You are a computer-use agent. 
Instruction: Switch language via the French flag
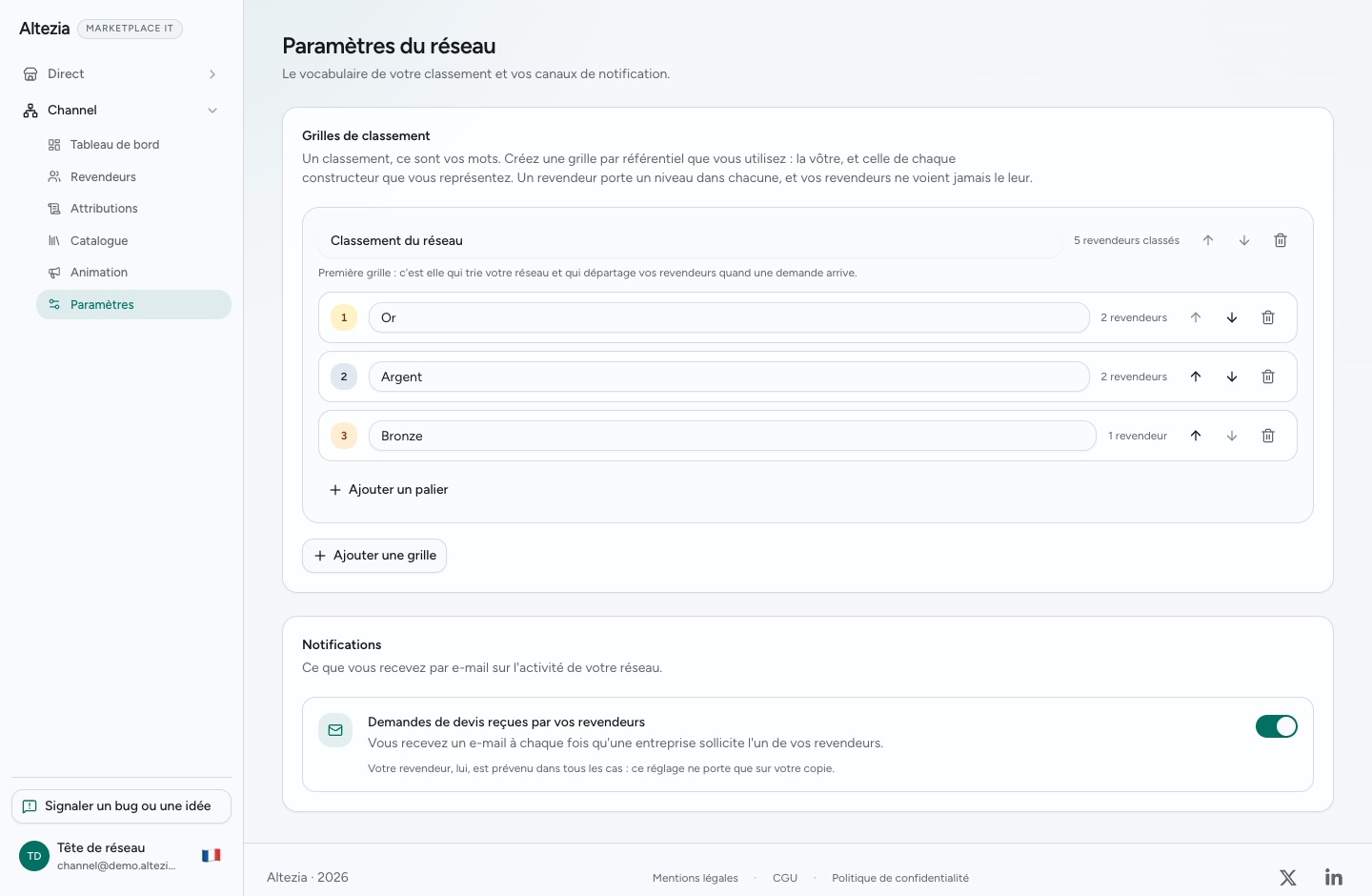pos(212,855)
